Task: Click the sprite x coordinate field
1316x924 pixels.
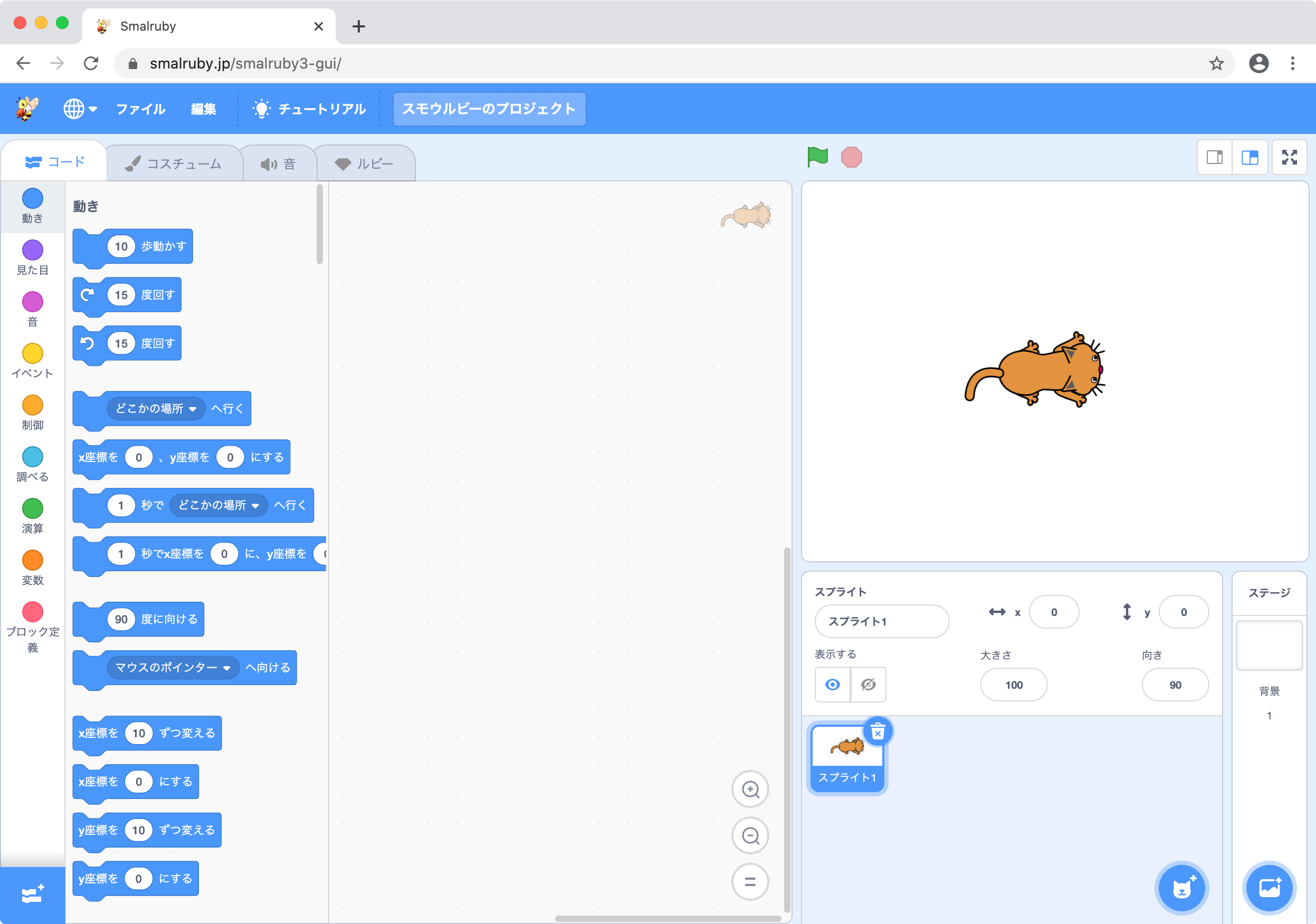Action: (1054, 612)
